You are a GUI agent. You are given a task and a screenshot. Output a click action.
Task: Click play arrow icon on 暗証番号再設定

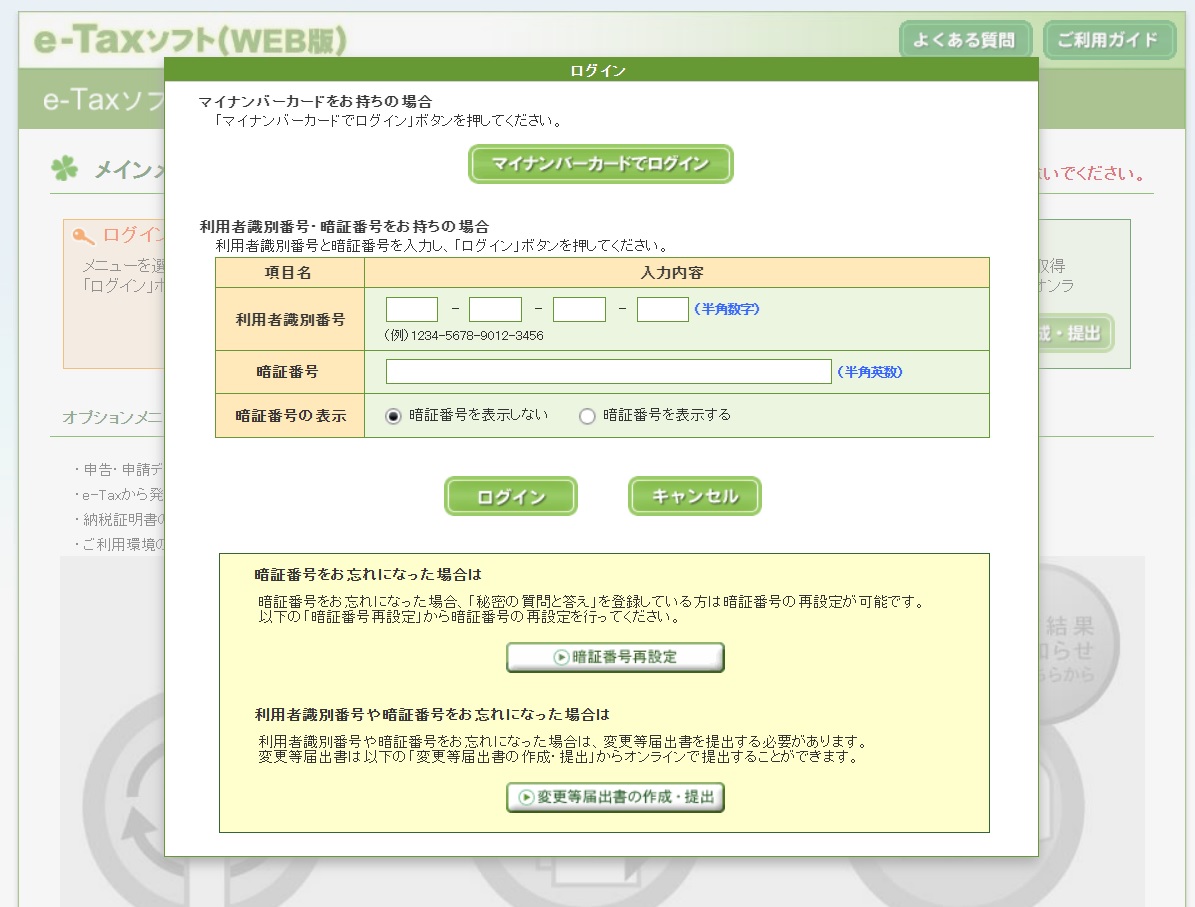pyautogui.click(x=561, y=657)
